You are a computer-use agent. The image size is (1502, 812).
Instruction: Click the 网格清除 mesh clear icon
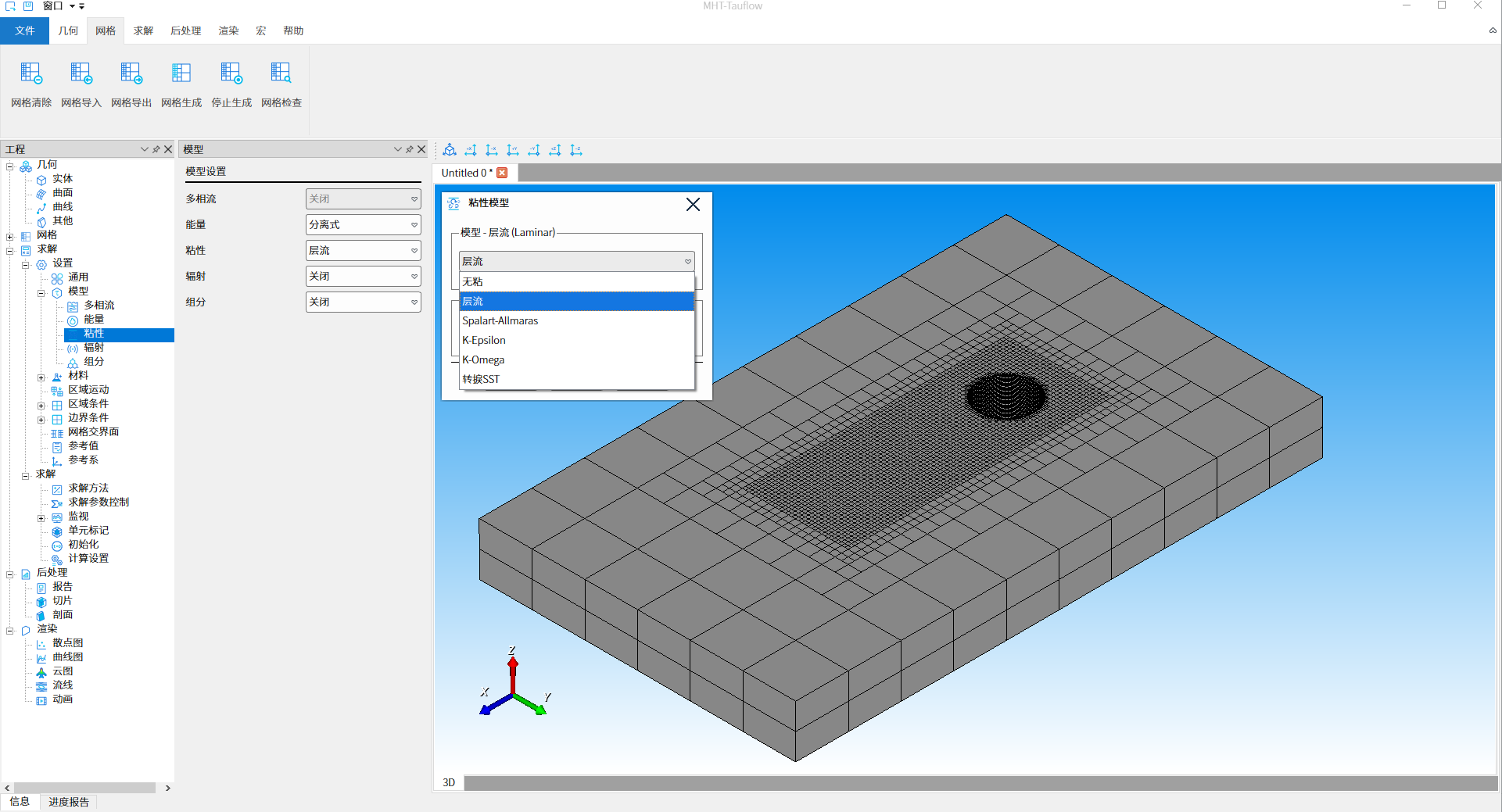pyautogui.click(x=31, y=73)
